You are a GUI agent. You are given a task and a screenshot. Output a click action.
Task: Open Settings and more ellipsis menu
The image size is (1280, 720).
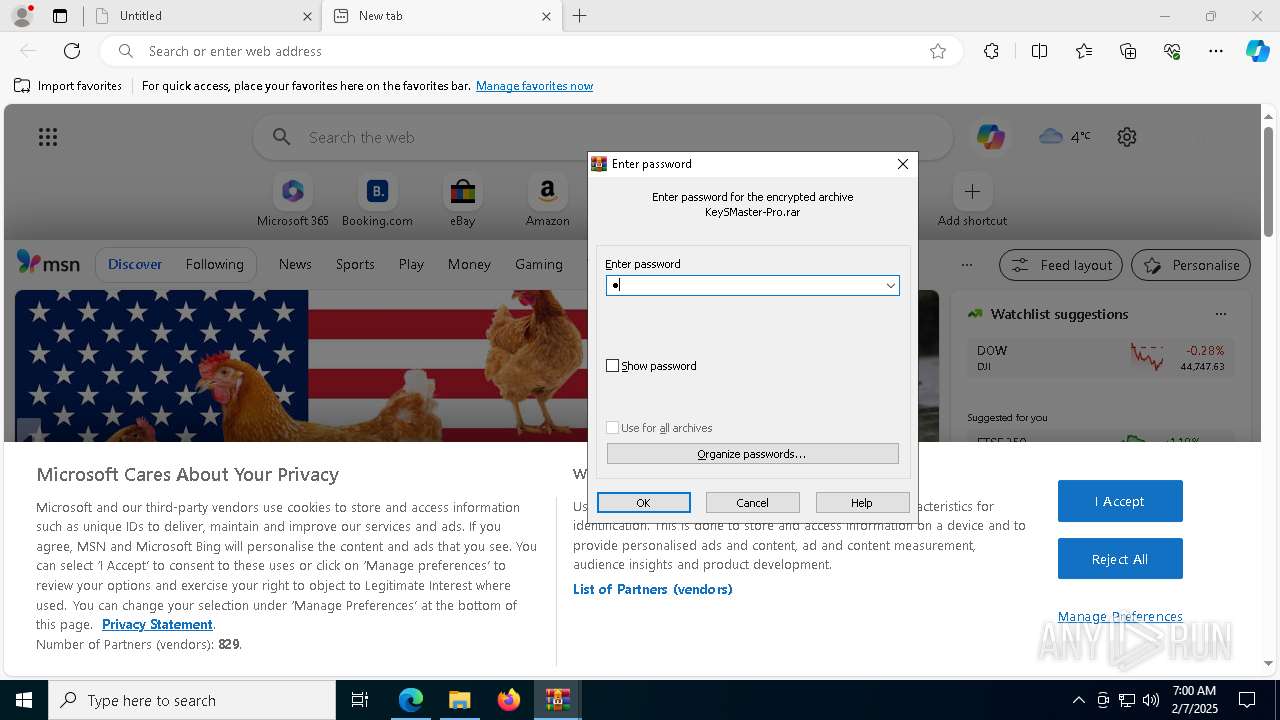coord(1216,51)
